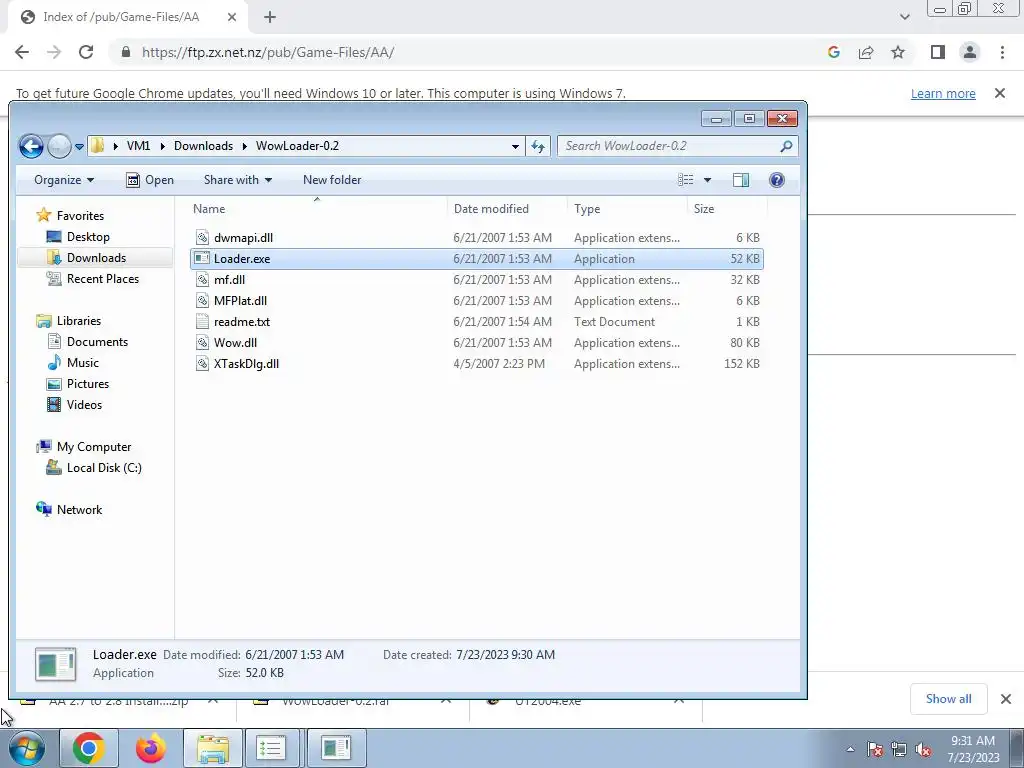Viewport: 1024px width, 768px height.
Task: Select MFPlat.dll file
Action: [x=477, y=300]
